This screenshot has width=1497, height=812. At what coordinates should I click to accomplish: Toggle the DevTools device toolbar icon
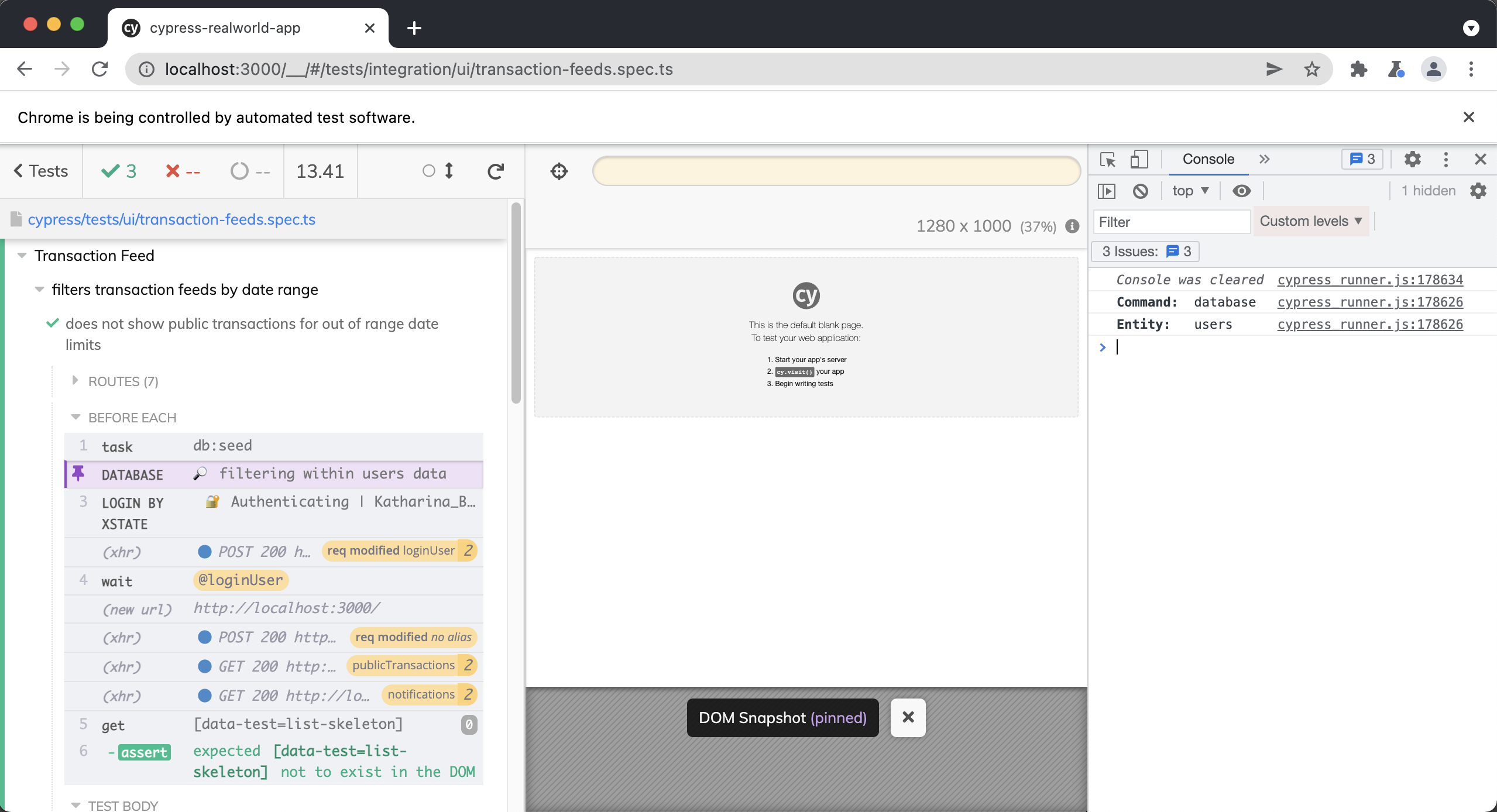pyautogui.click(x=1138, y=159)
